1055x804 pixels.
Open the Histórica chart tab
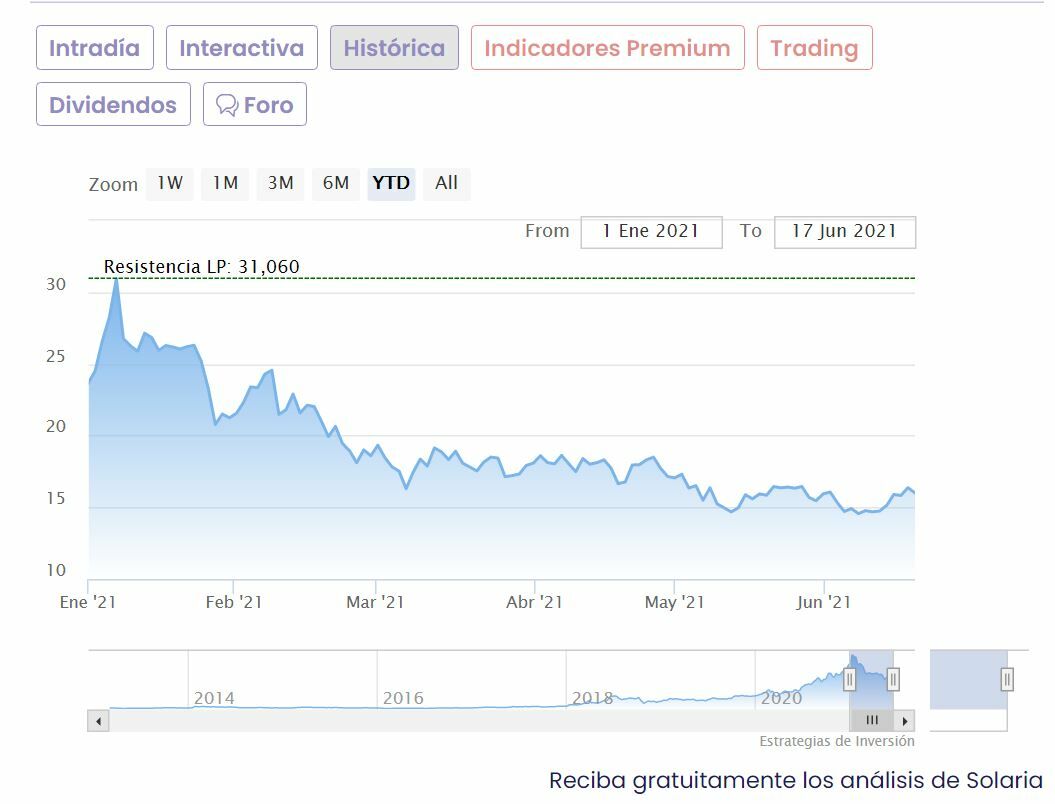point(394,48)
